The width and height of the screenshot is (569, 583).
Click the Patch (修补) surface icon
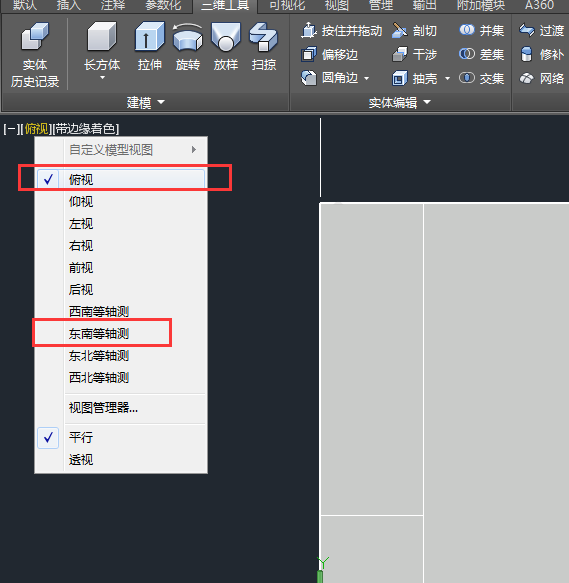point(527,54)
